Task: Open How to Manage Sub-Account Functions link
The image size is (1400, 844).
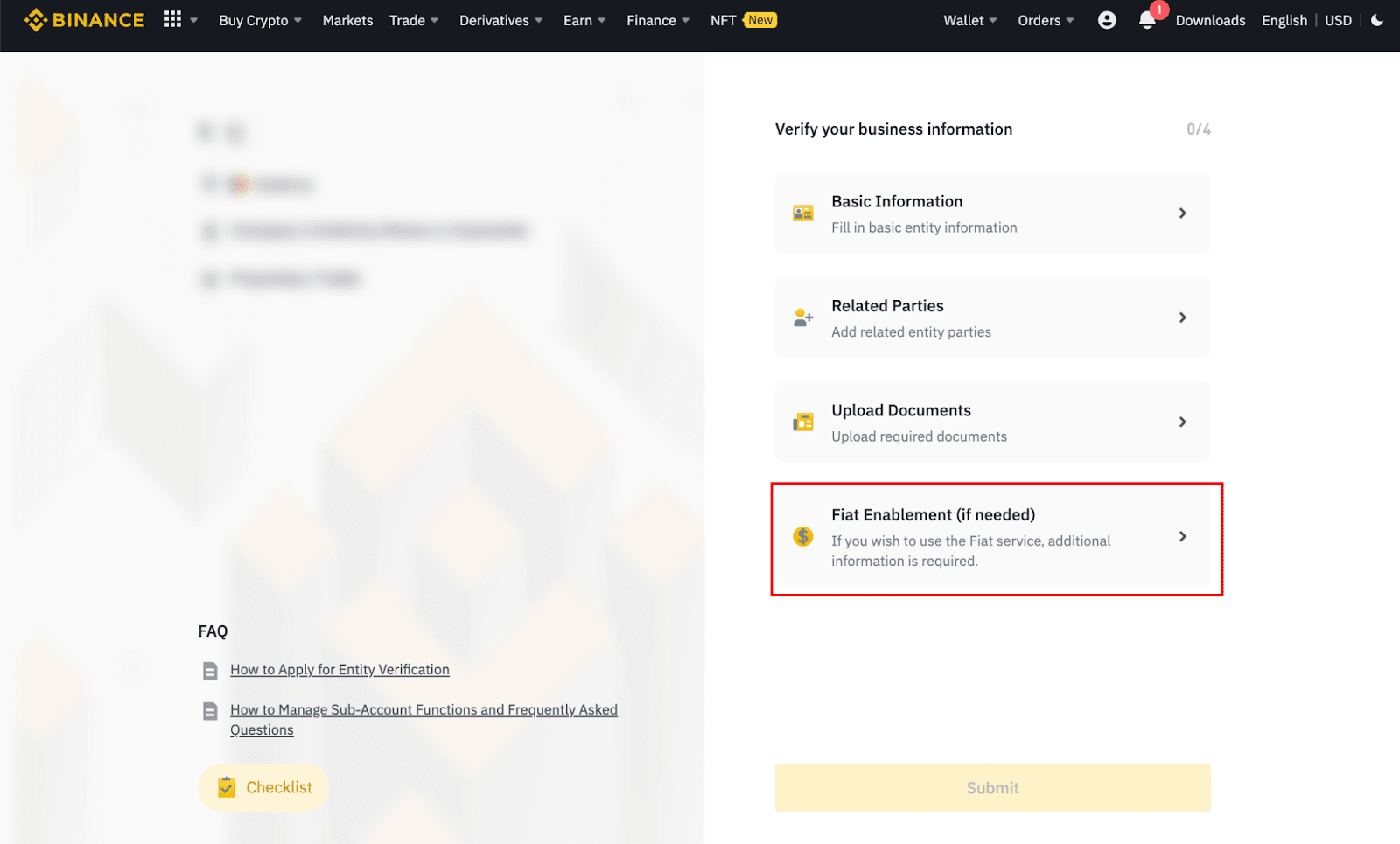Action: point(423,720)
